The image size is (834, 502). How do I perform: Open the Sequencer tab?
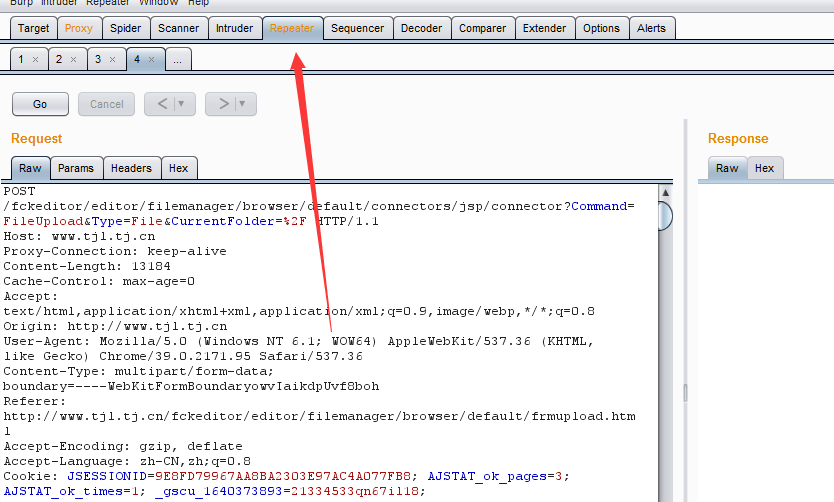[357, 28]
